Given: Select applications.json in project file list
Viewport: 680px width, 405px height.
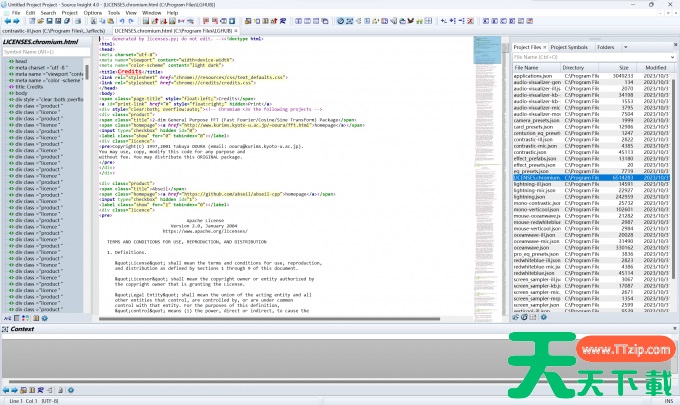Looking at the screenshot, I should click(x=531, y=76).
